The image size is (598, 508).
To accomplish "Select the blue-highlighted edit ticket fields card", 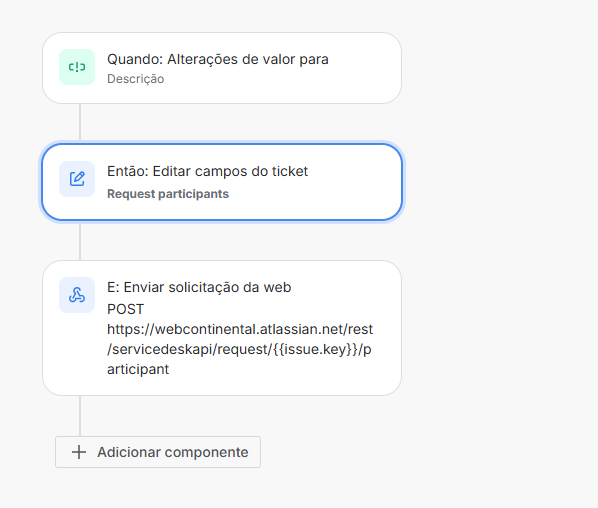I will coord(222,182).
